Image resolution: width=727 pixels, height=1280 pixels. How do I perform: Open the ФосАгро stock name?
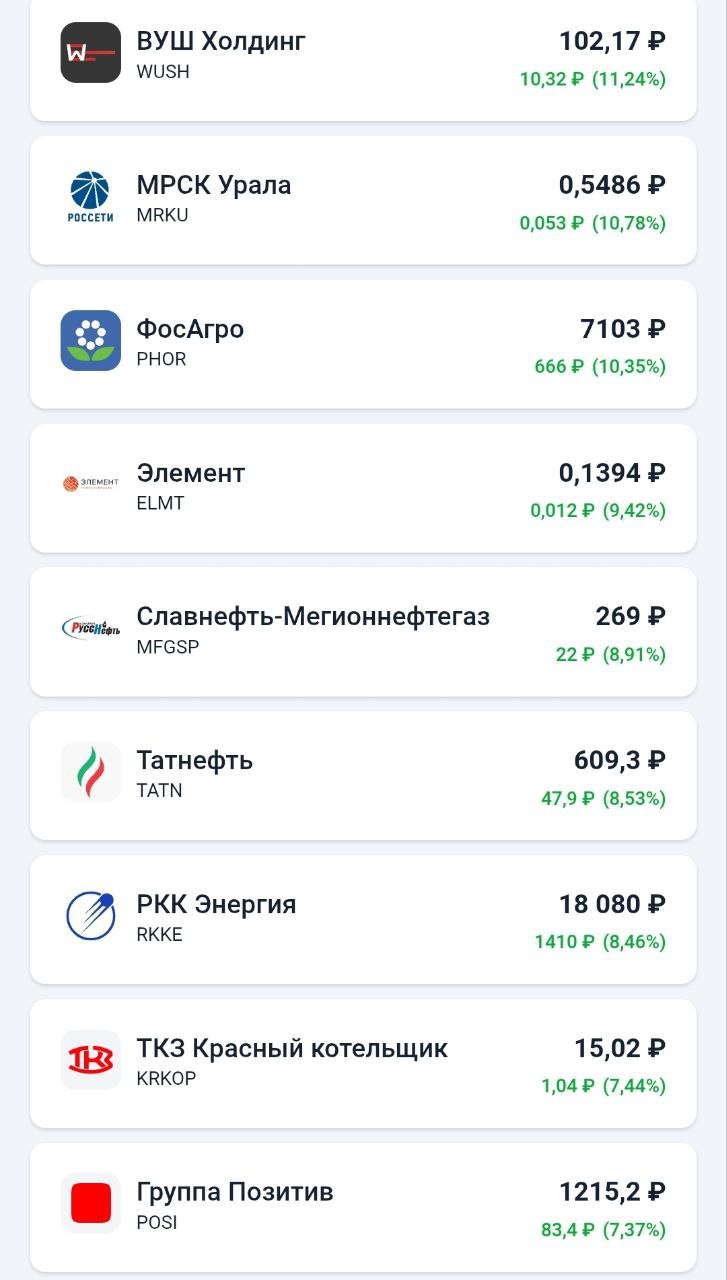tap(190, 329)
